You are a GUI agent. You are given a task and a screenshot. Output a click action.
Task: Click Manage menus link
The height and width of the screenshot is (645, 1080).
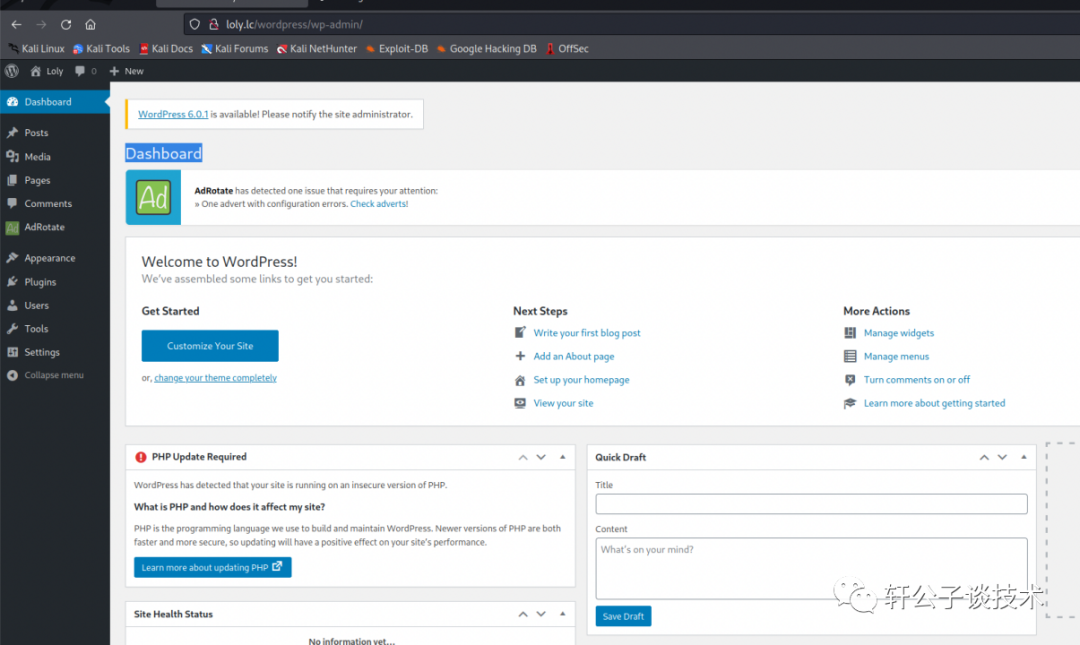pyautogui.click(x=896, y=356)
